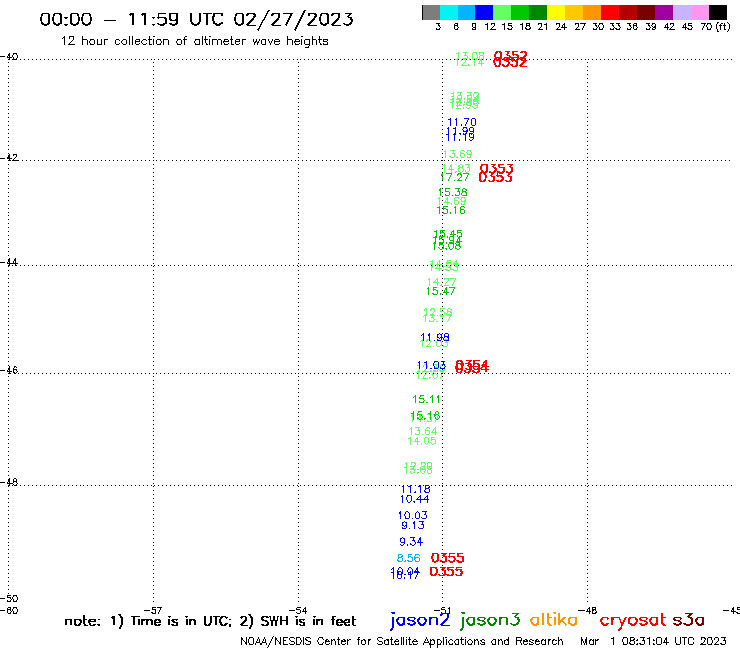740x650 pixels.
Task: Click the wave height value '11.70'
Action: click(462, 122)
